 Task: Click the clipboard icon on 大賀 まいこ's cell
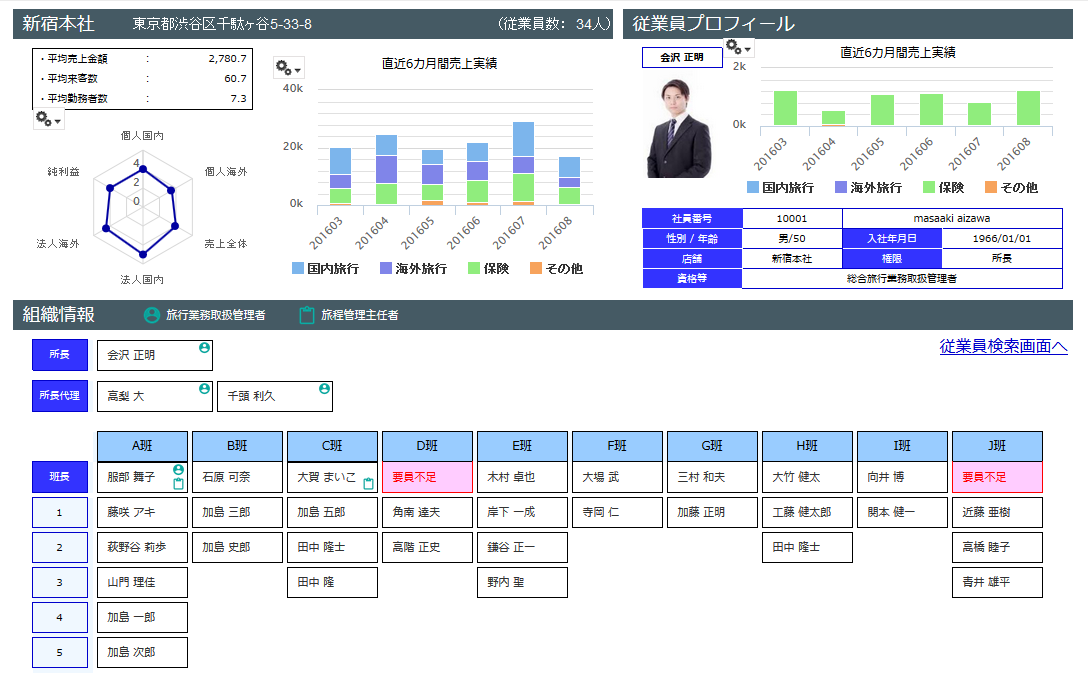point(368,484)
